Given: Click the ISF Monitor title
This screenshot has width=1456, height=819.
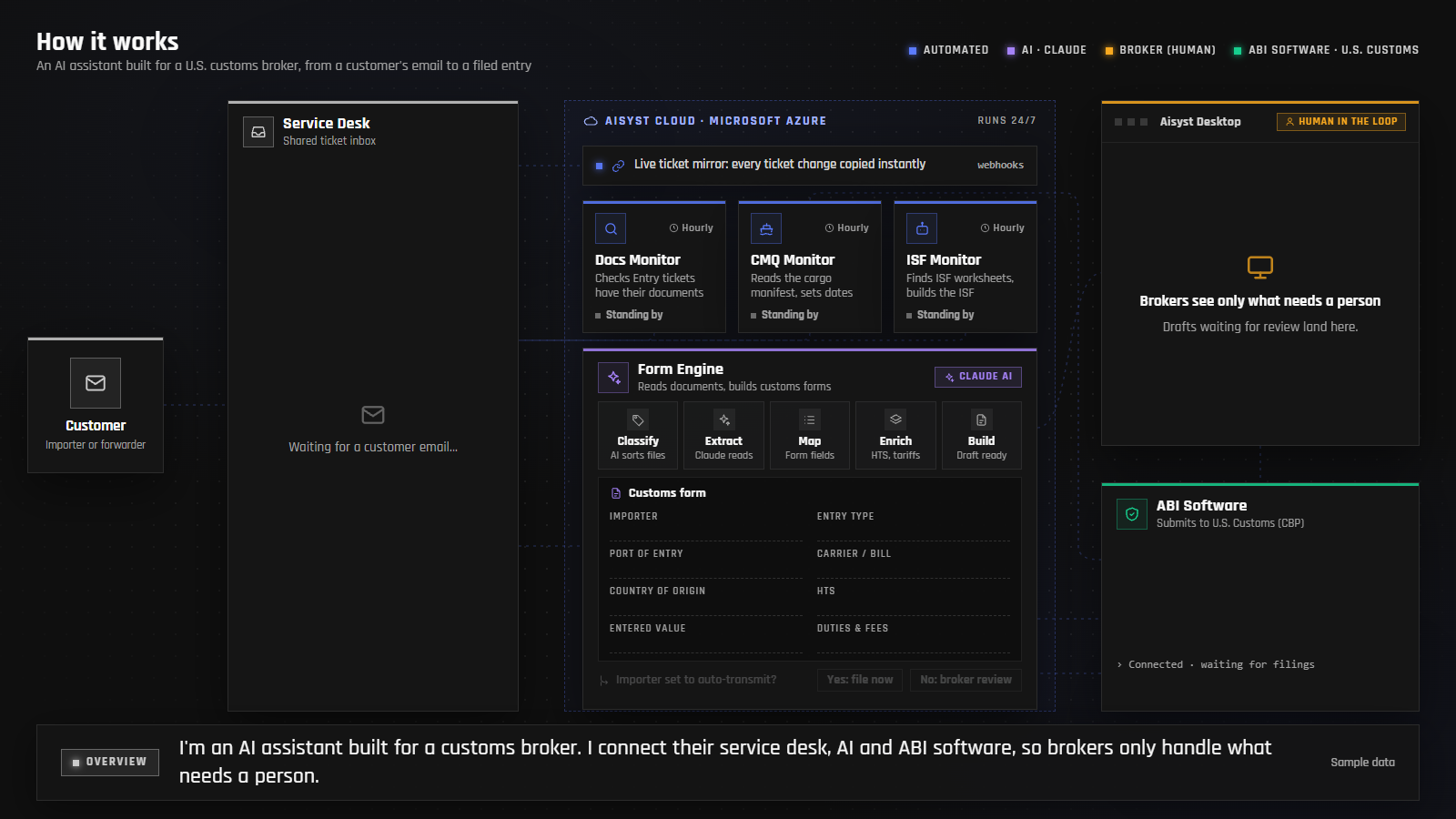Looking at the screenshot, I should (x=944, y=260).
